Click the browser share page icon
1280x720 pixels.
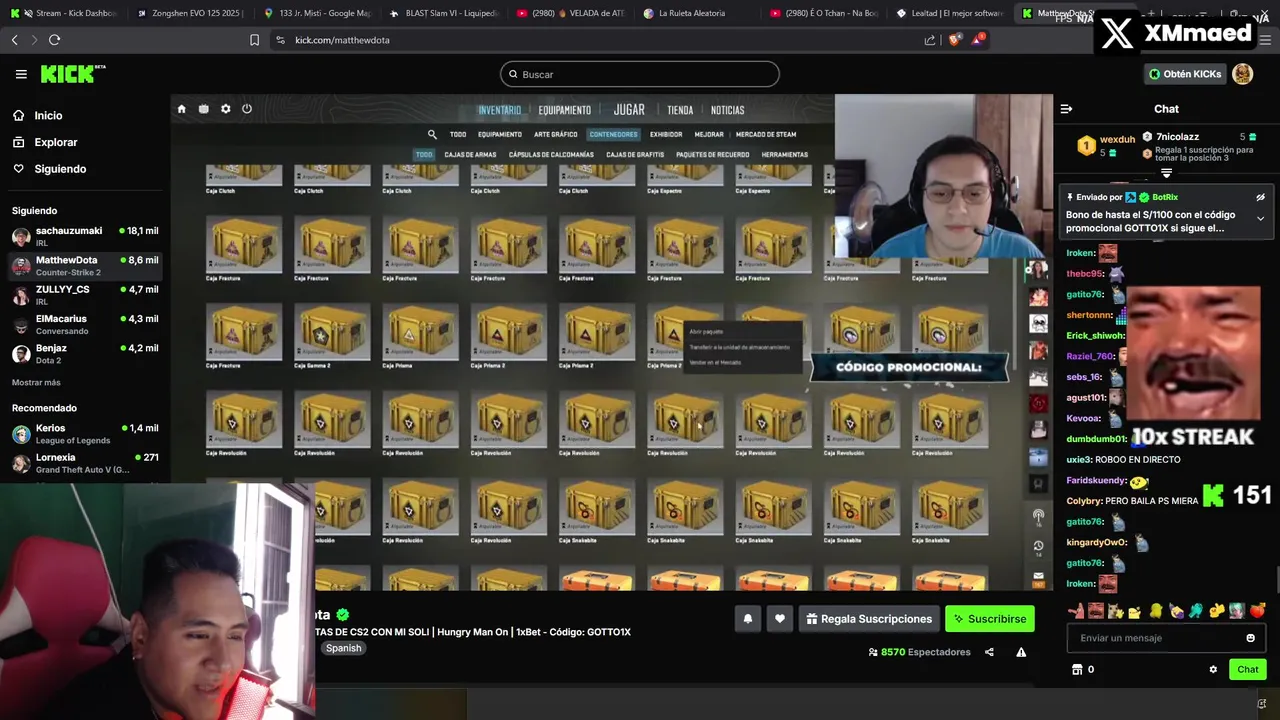[930, 40]
